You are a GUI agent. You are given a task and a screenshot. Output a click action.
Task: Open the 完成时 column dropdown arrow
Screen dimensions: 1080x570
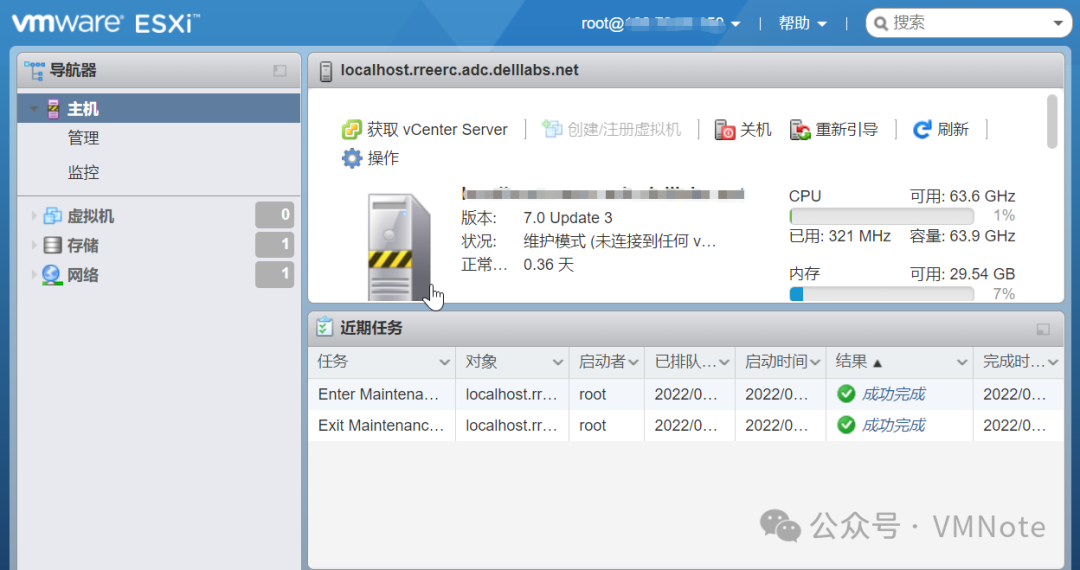(x=1053, y=362)
